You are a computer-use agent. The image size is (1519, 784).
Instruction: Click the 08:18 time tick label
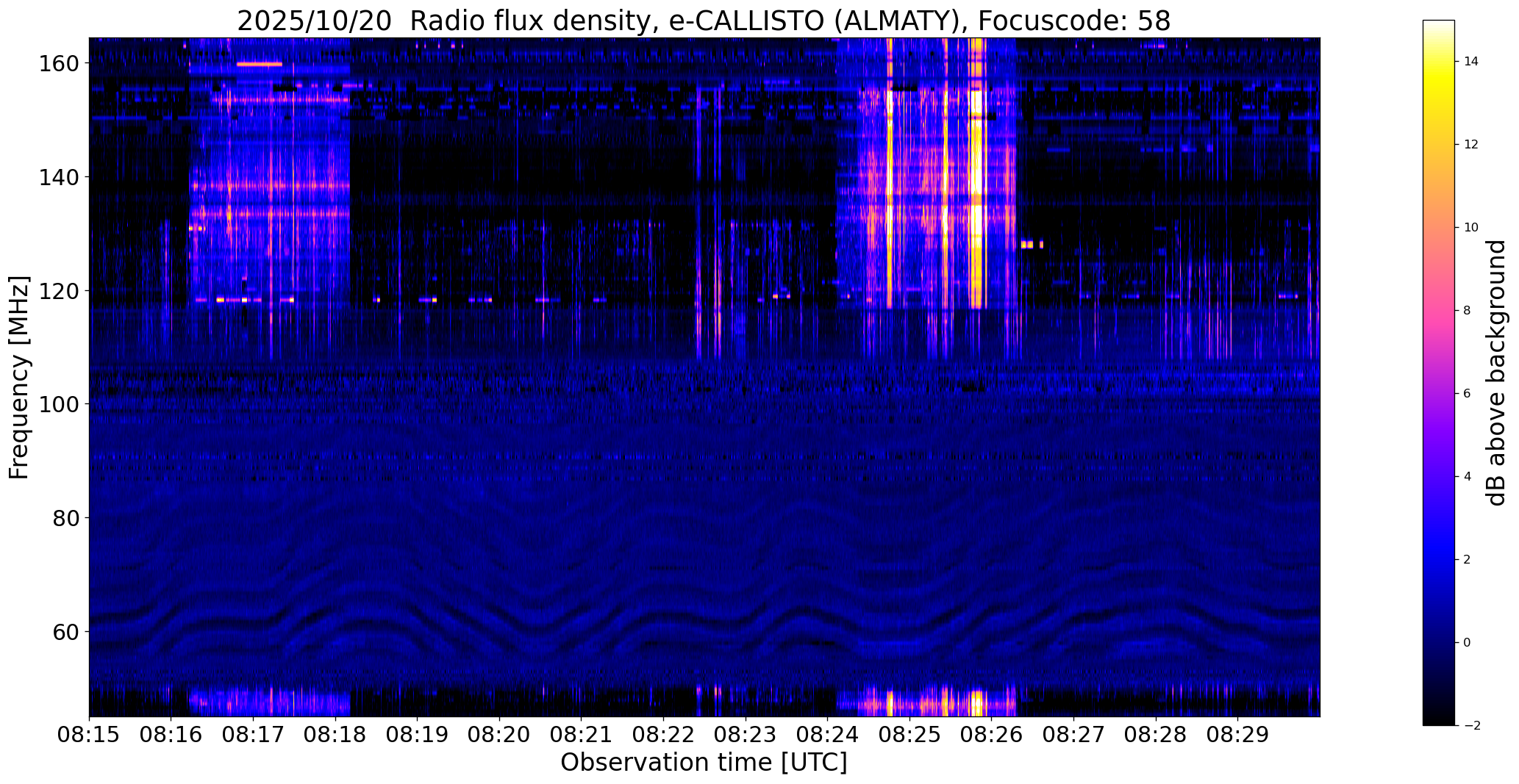coord(335,735)
